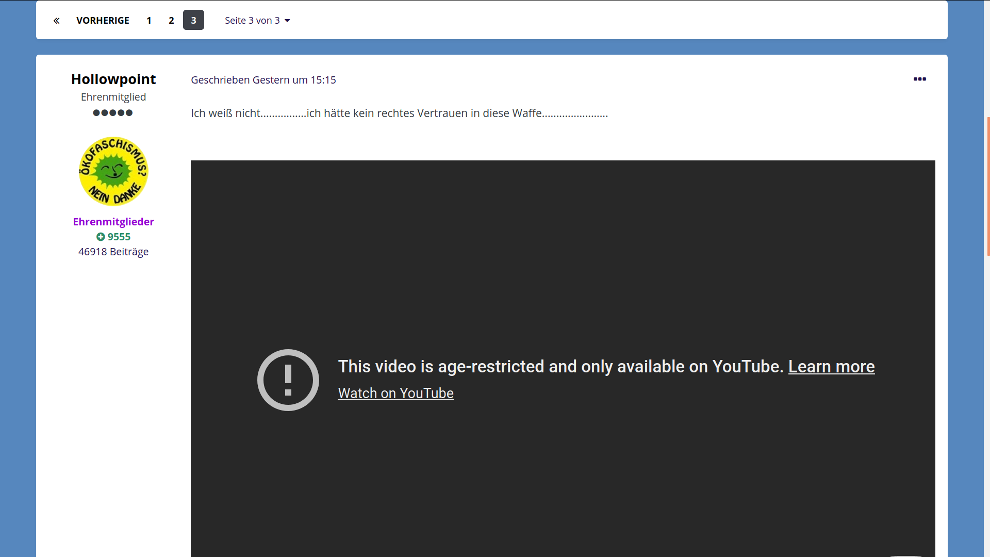The width and height of the screenshot is (990, 557).
Task: Open the Ehrenmitglieder group link
Action: point(114,222)
